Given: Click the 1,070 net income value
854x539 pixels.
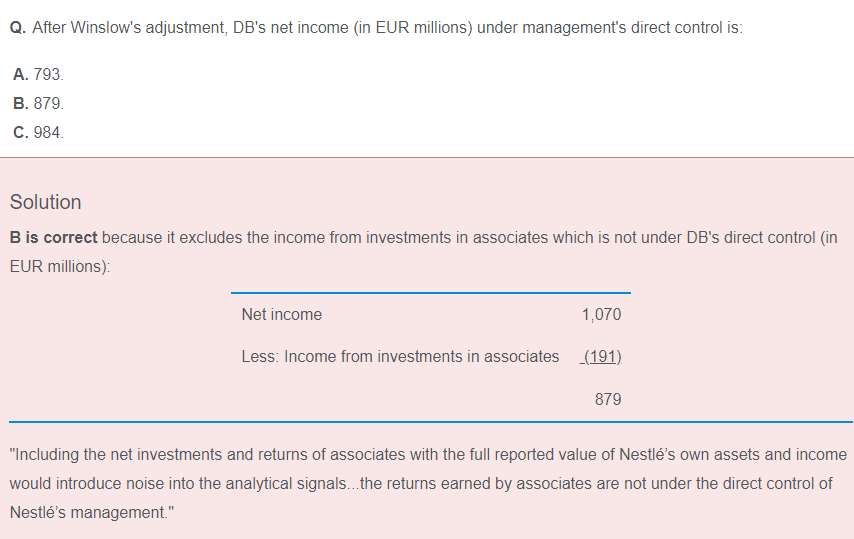Looking at the screenshot, I should (601, 314).
